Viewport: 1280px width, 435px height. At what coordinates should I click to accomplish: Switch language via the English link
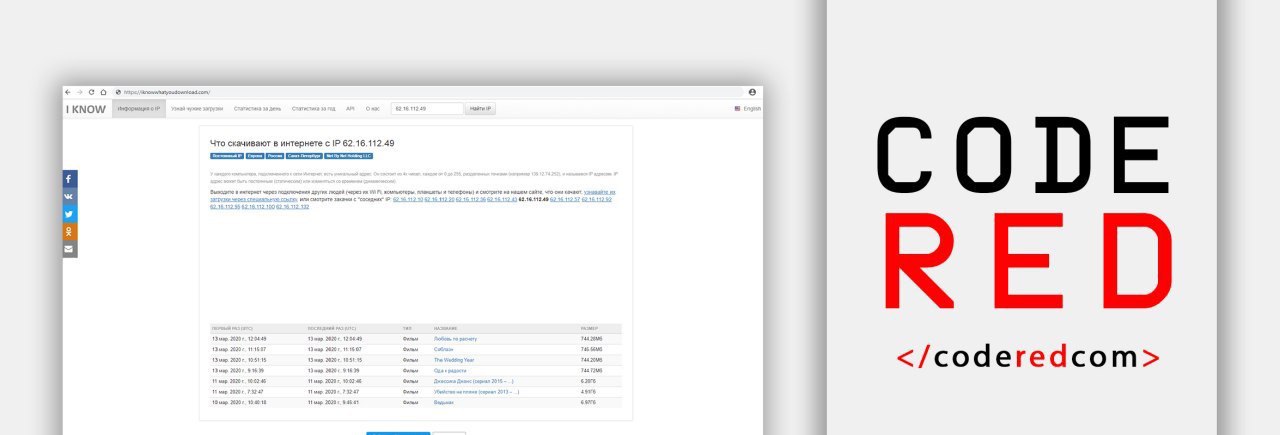[752, 108]
